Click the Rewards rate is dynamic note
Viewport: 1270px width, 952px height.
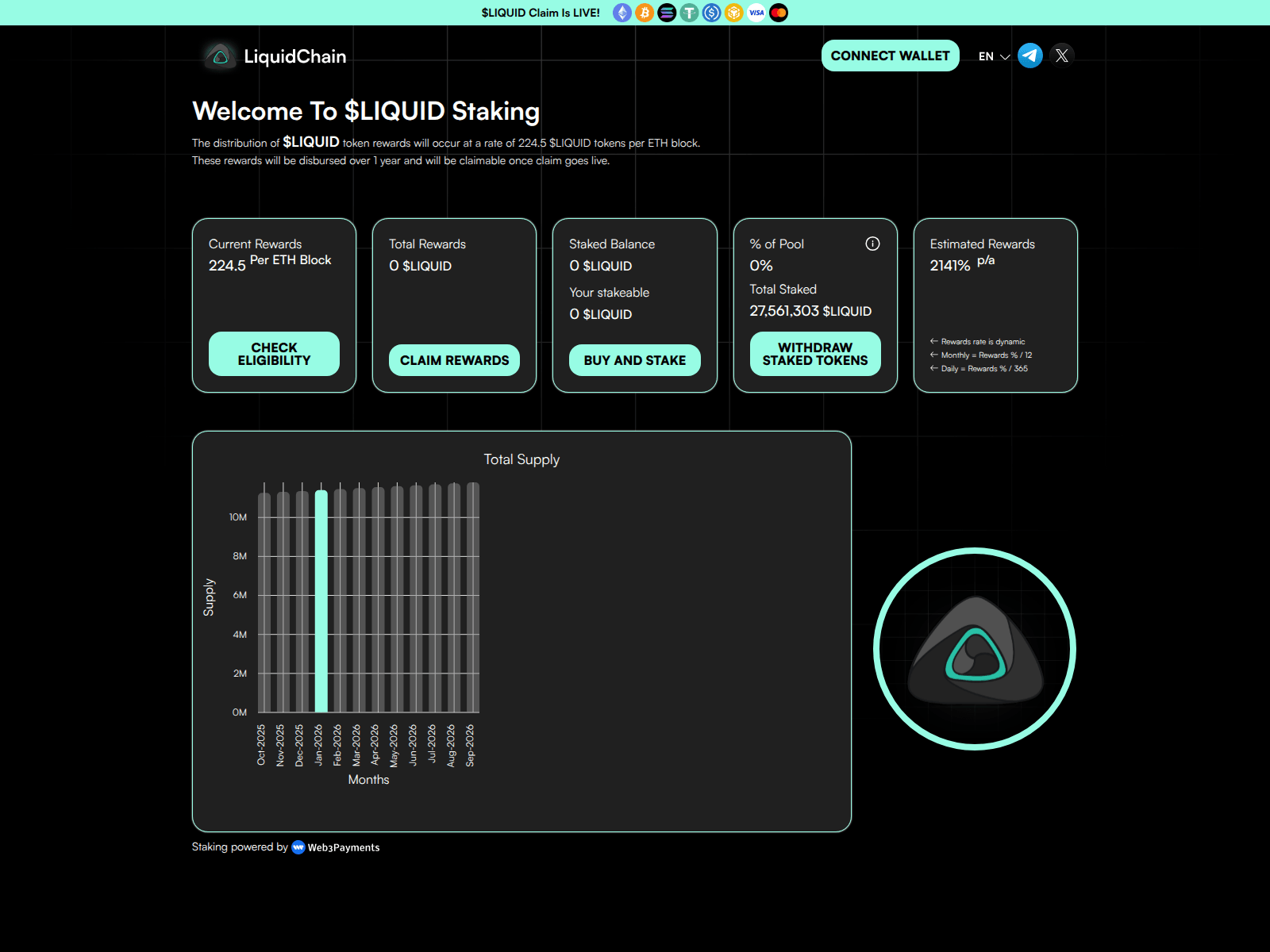(x=983, y=342)
